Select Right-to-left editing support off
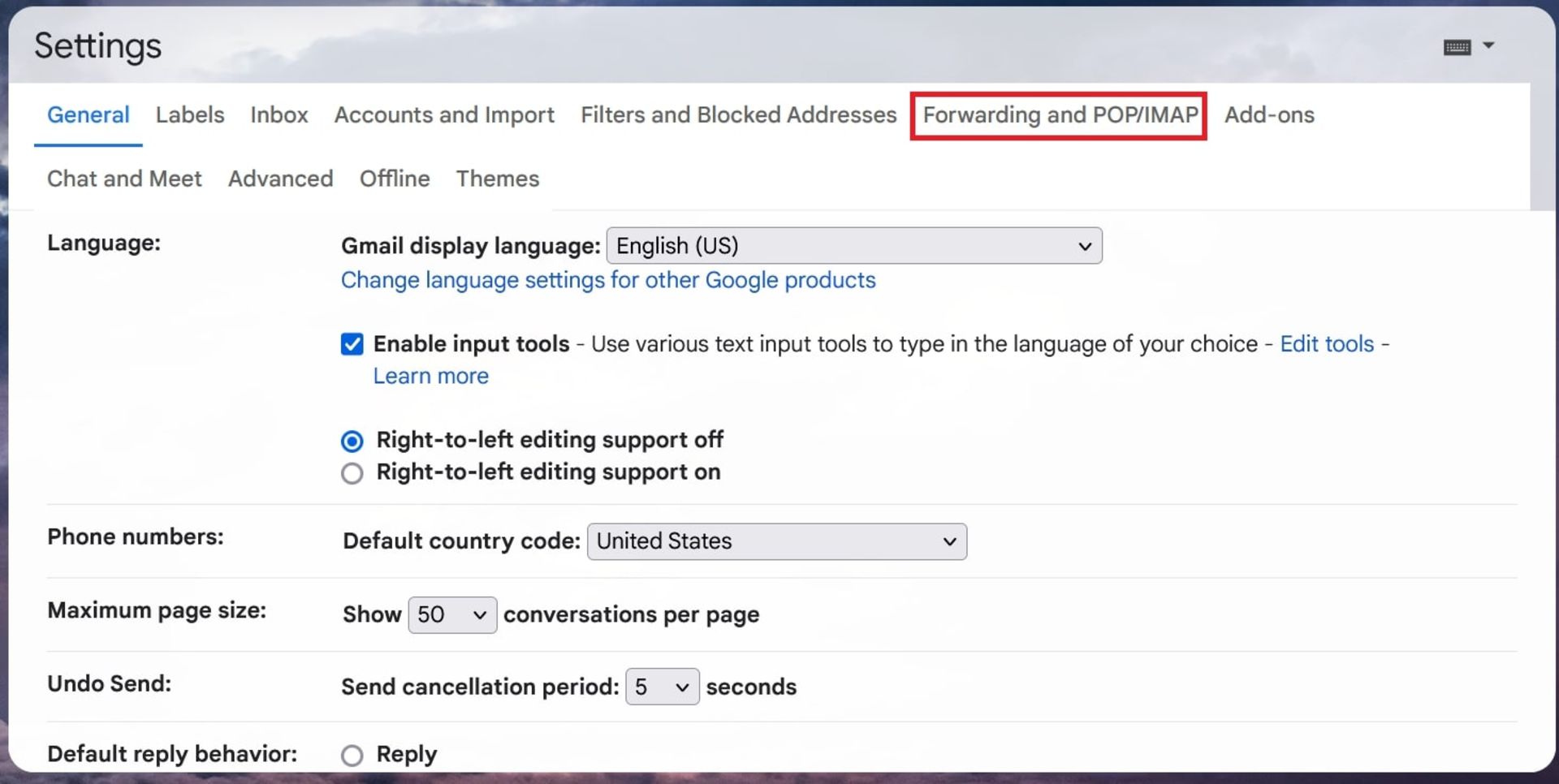The width and height of the screenshot is (1559, 784). [352, 441]
